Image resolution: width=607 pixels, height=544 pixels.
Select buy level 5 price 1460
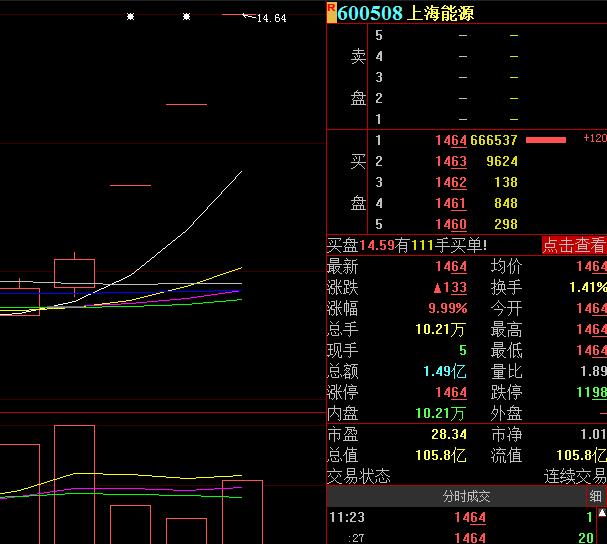450,225
